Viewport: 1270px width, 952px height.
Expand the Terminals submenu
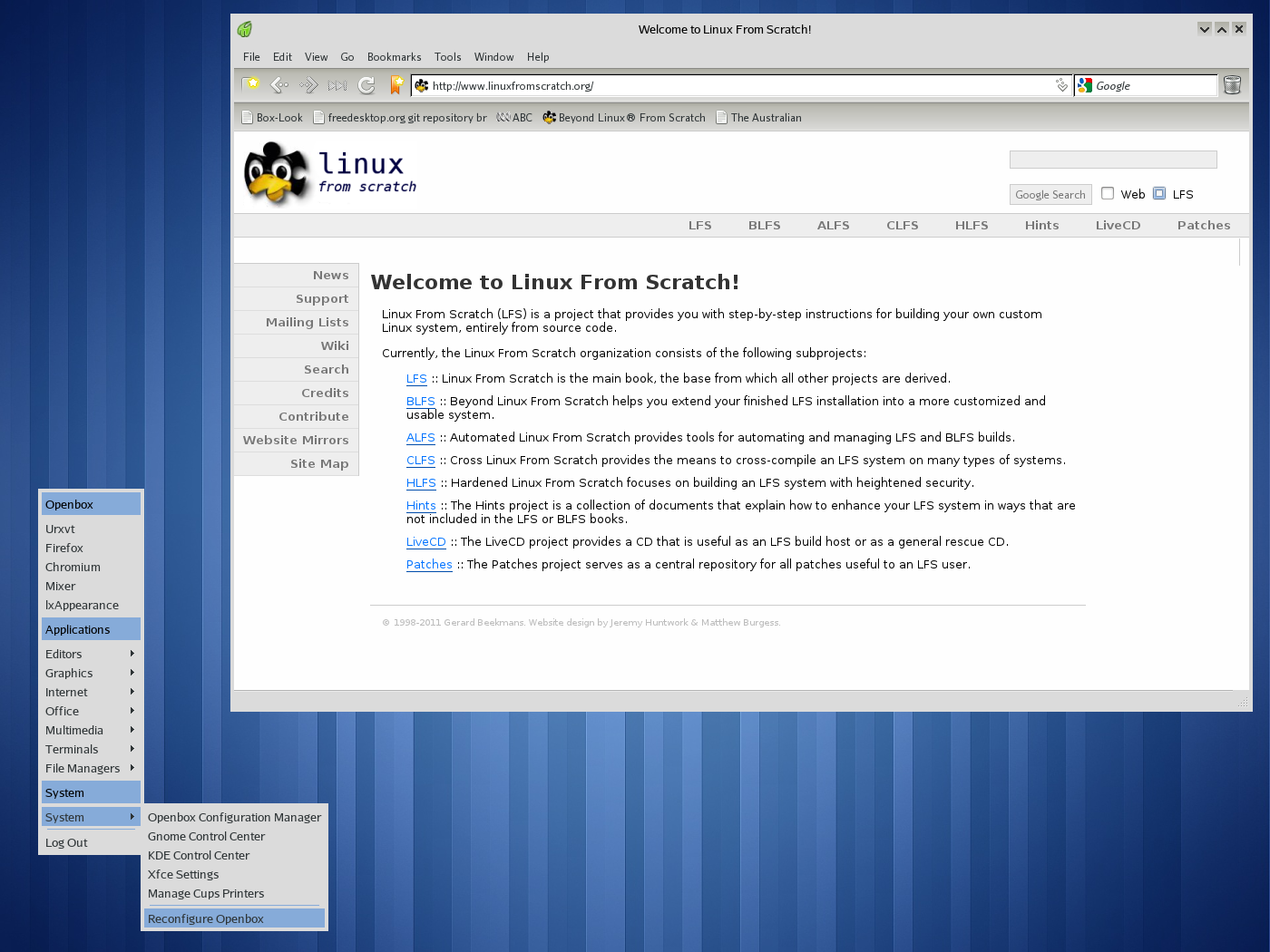[x=91, y=750]
